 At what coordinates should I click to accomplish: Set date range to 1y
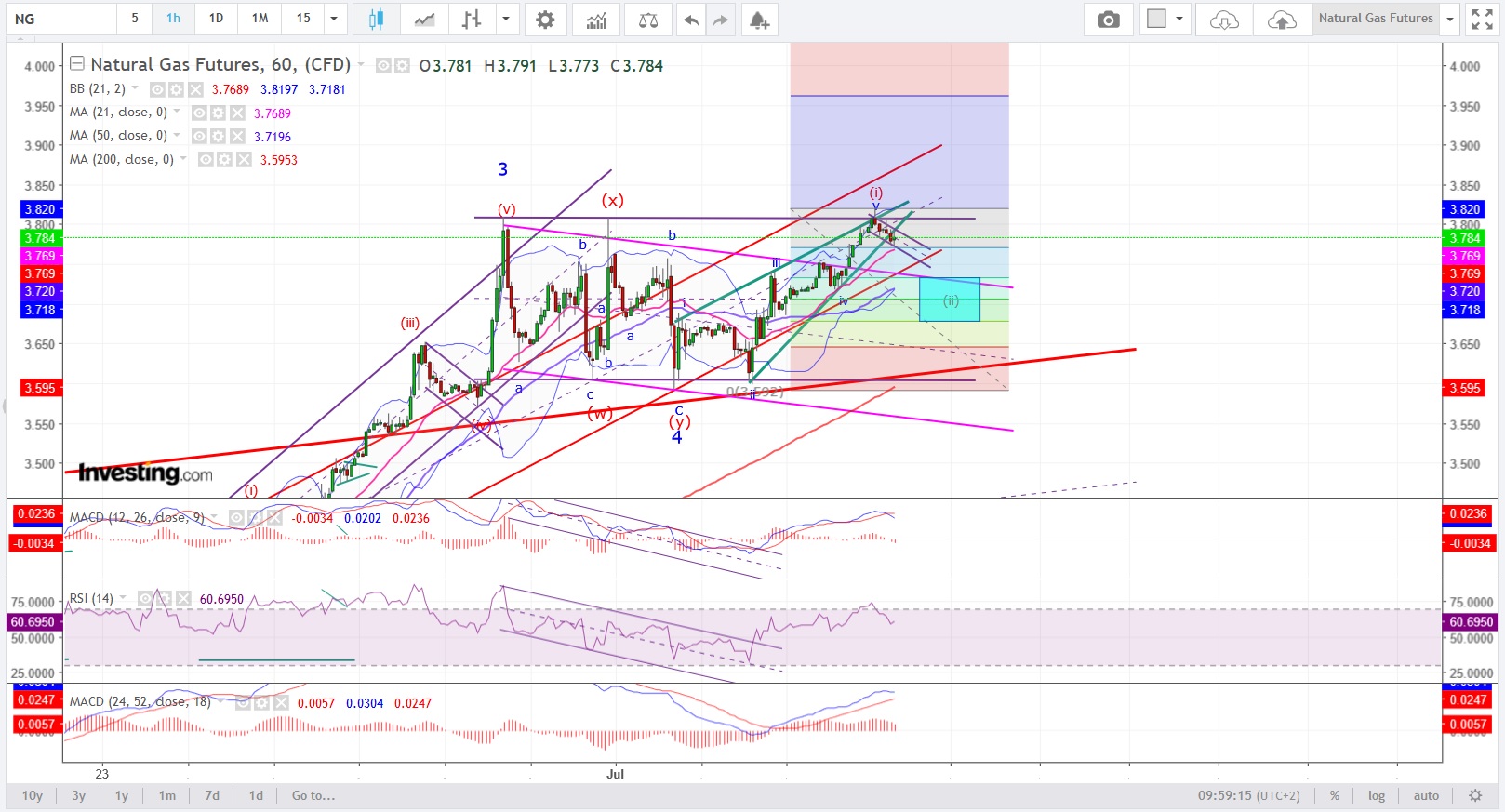coord(122,795)
